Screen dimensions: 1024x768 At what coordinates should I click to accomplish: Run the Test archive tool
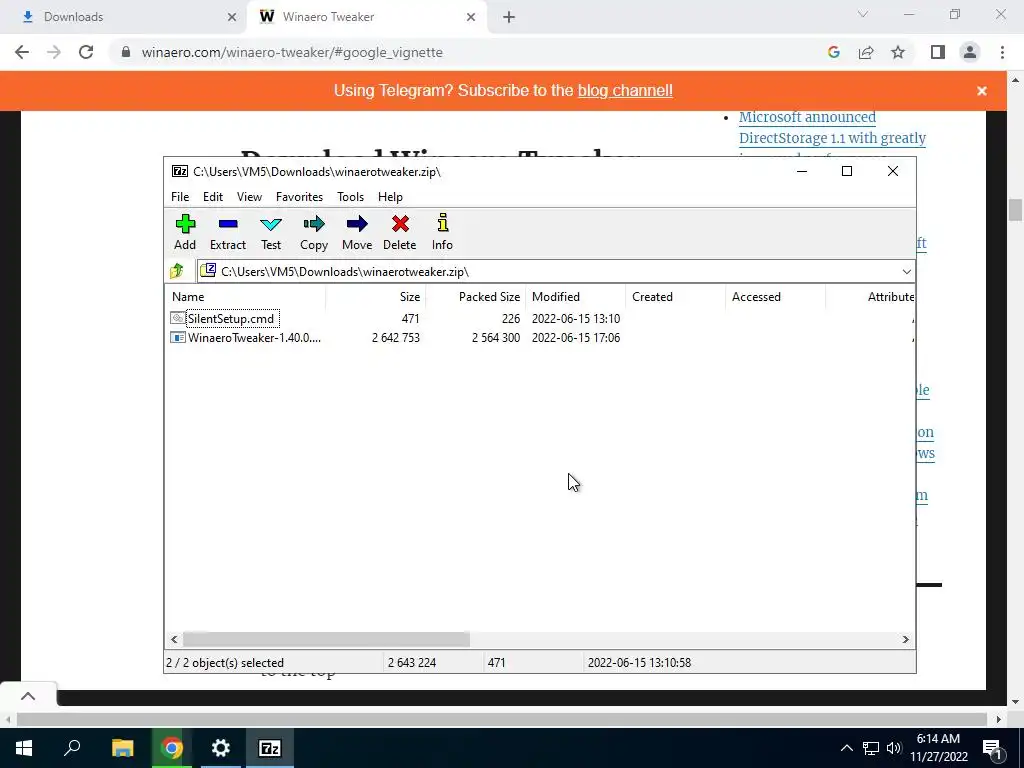271,224
